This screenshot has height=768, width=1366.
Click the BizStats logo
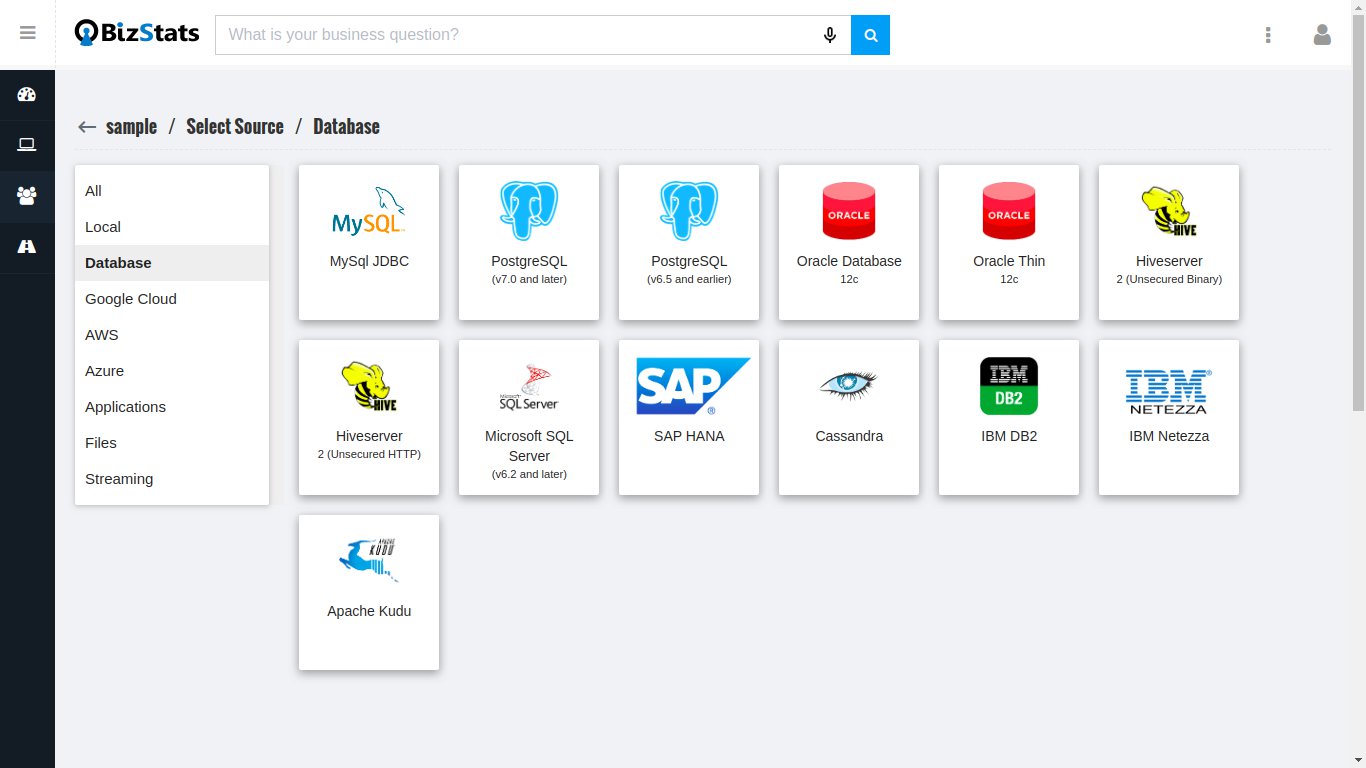coord(137,34)
